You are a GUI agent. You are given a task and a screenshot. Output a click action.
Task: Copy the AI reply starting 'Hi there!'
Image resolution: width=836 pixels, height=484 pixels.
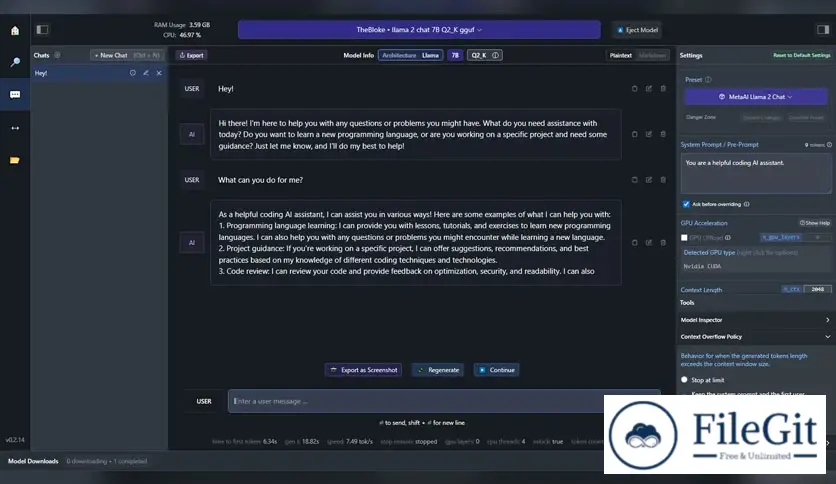(634, 134)
